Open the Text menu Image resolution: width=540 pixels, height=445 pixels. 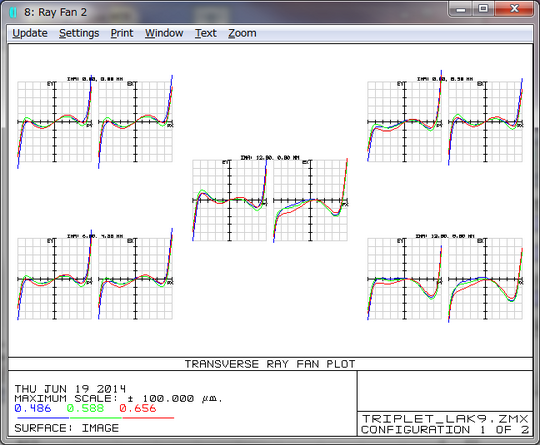[206, 33]
